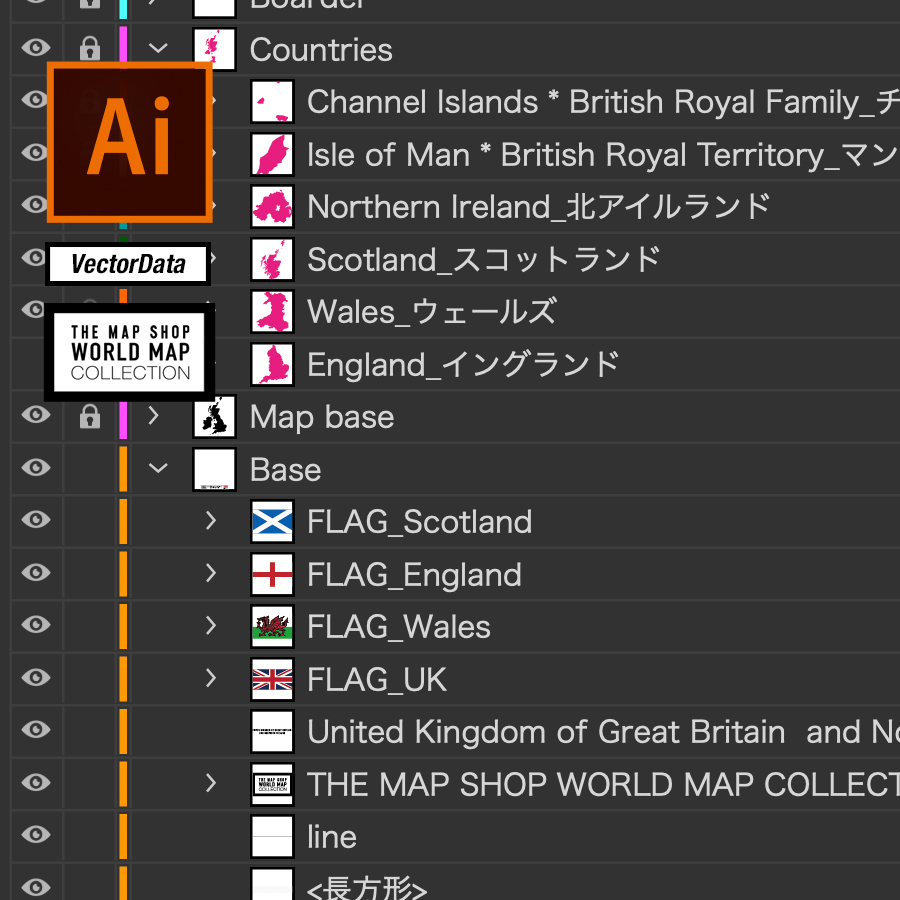Expand the FLAG_Wales group
Screen dimensions: 900x900
click(211, 626)
